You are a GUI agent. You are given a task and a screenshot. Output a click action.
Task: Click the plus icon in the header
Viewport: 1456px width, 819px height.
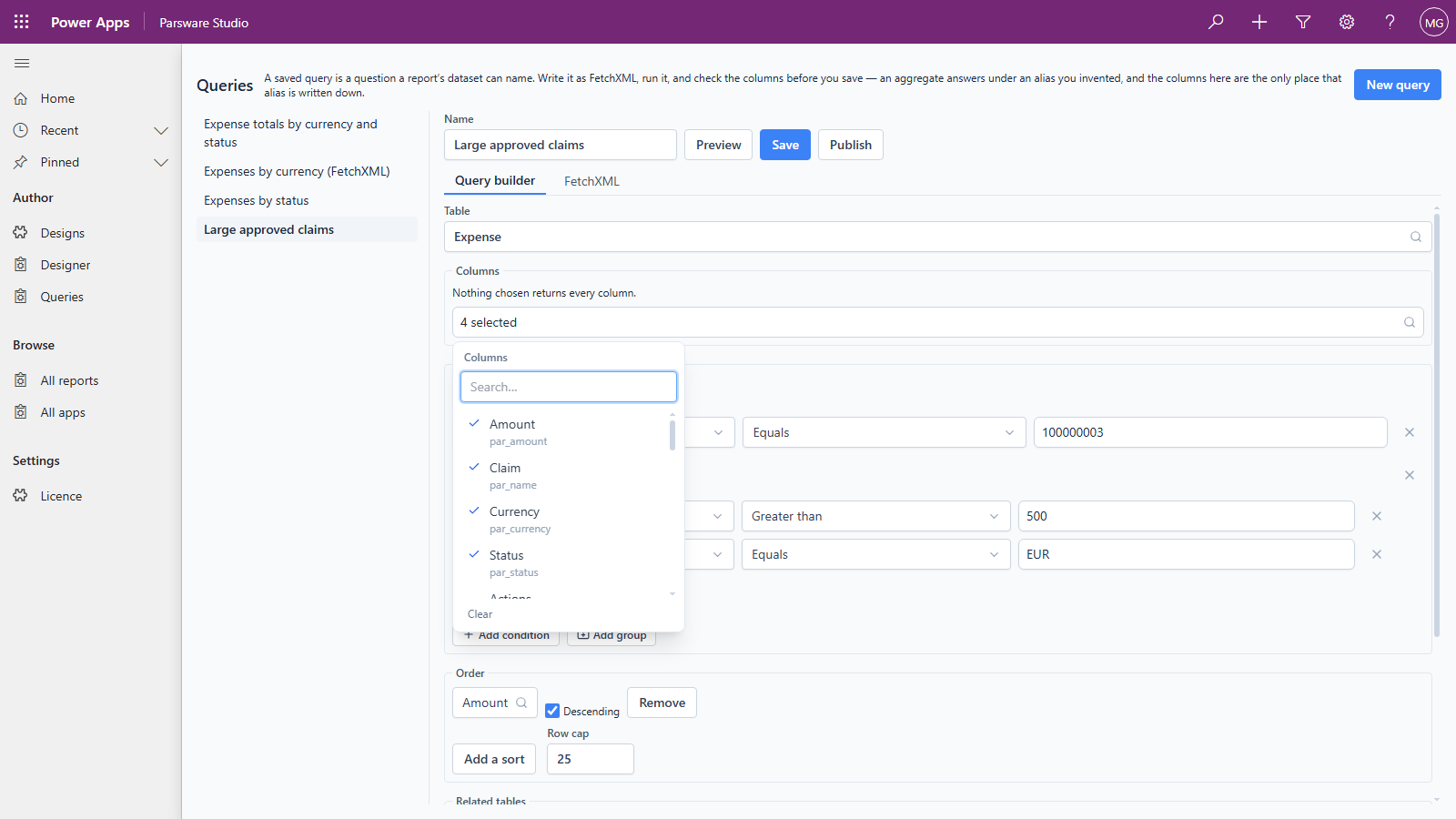(x=1259, y=22)
